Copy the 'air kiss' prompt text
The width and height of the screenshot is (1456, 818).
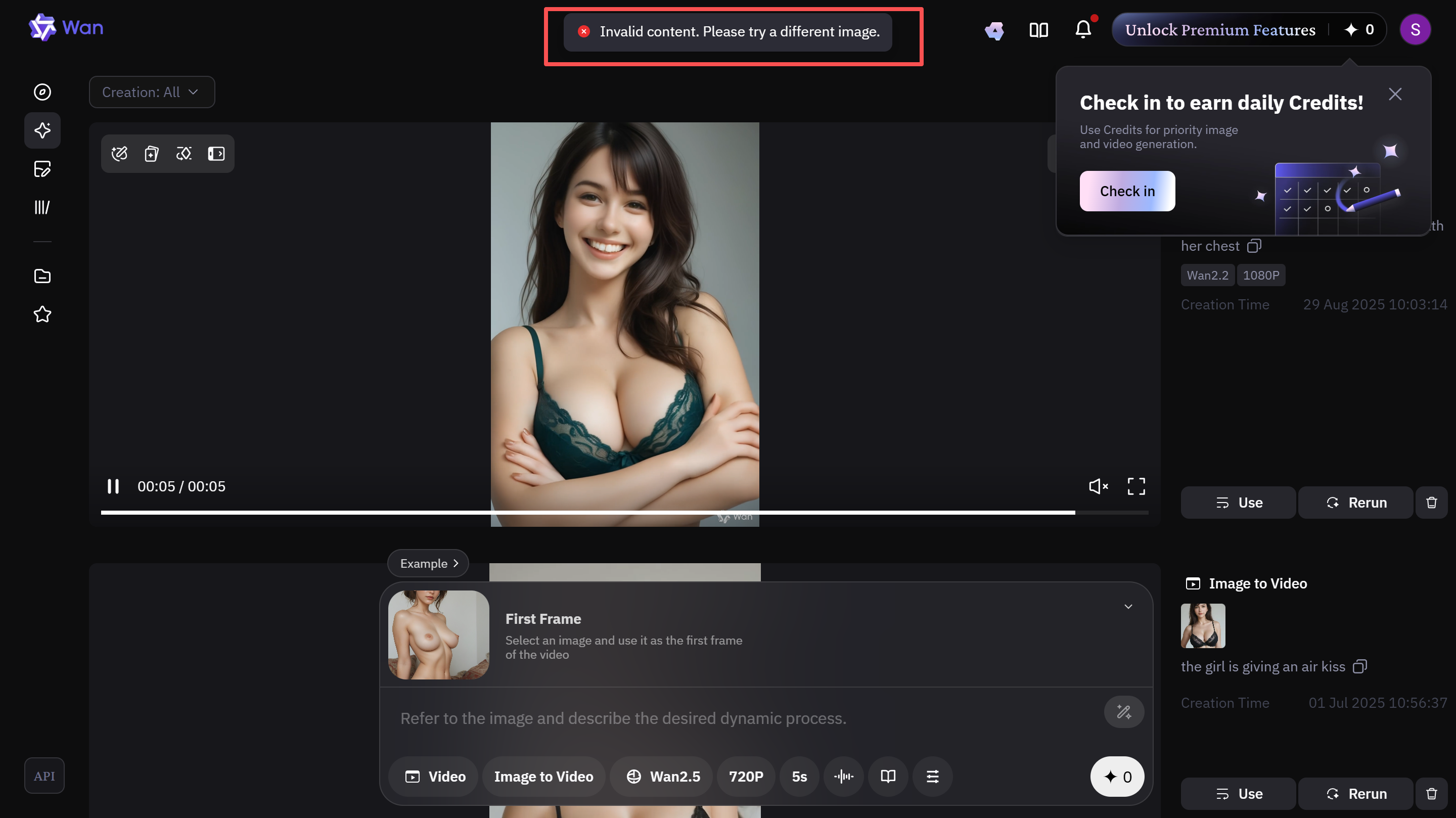point(1360,666)
